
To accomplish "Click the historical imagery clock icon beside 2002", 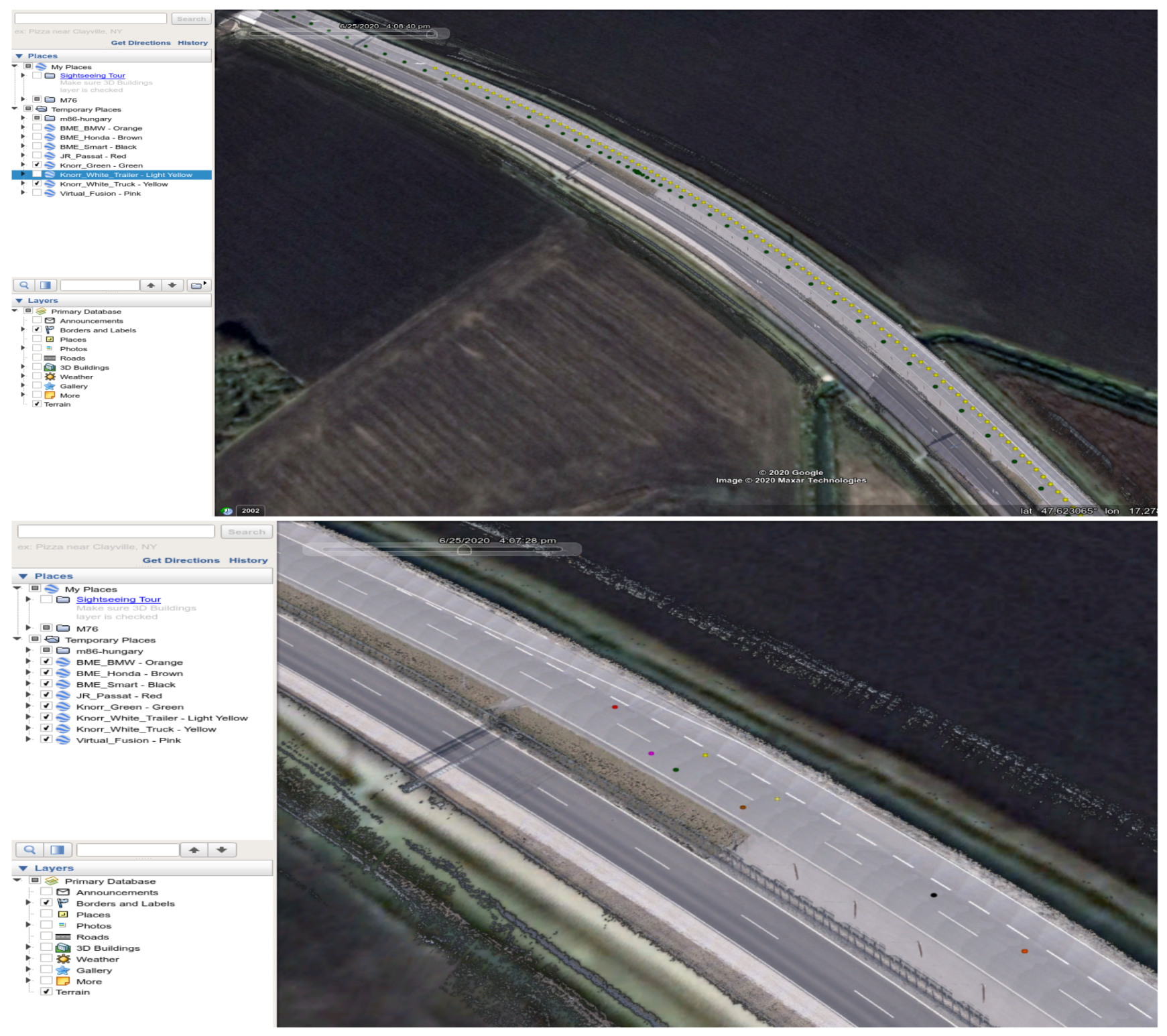I will (227, 511).
